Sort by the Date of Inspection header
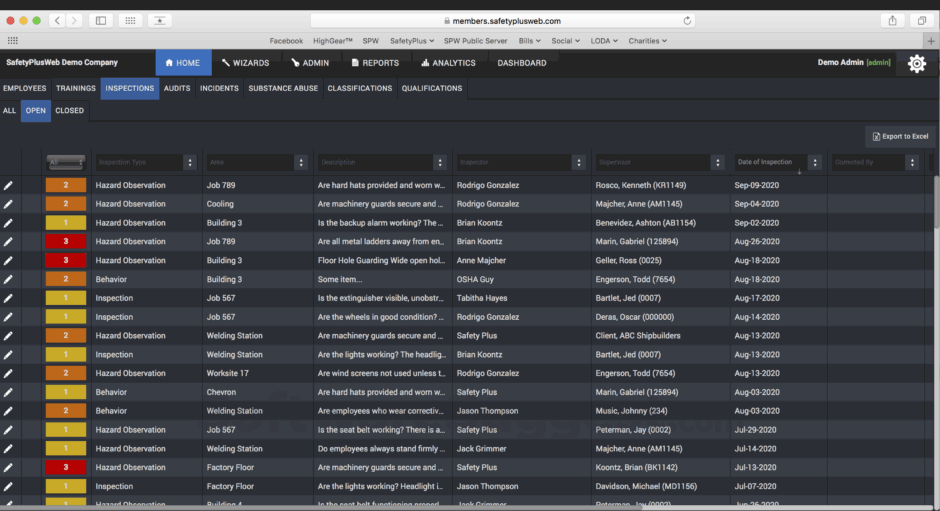 coord(765,162)
